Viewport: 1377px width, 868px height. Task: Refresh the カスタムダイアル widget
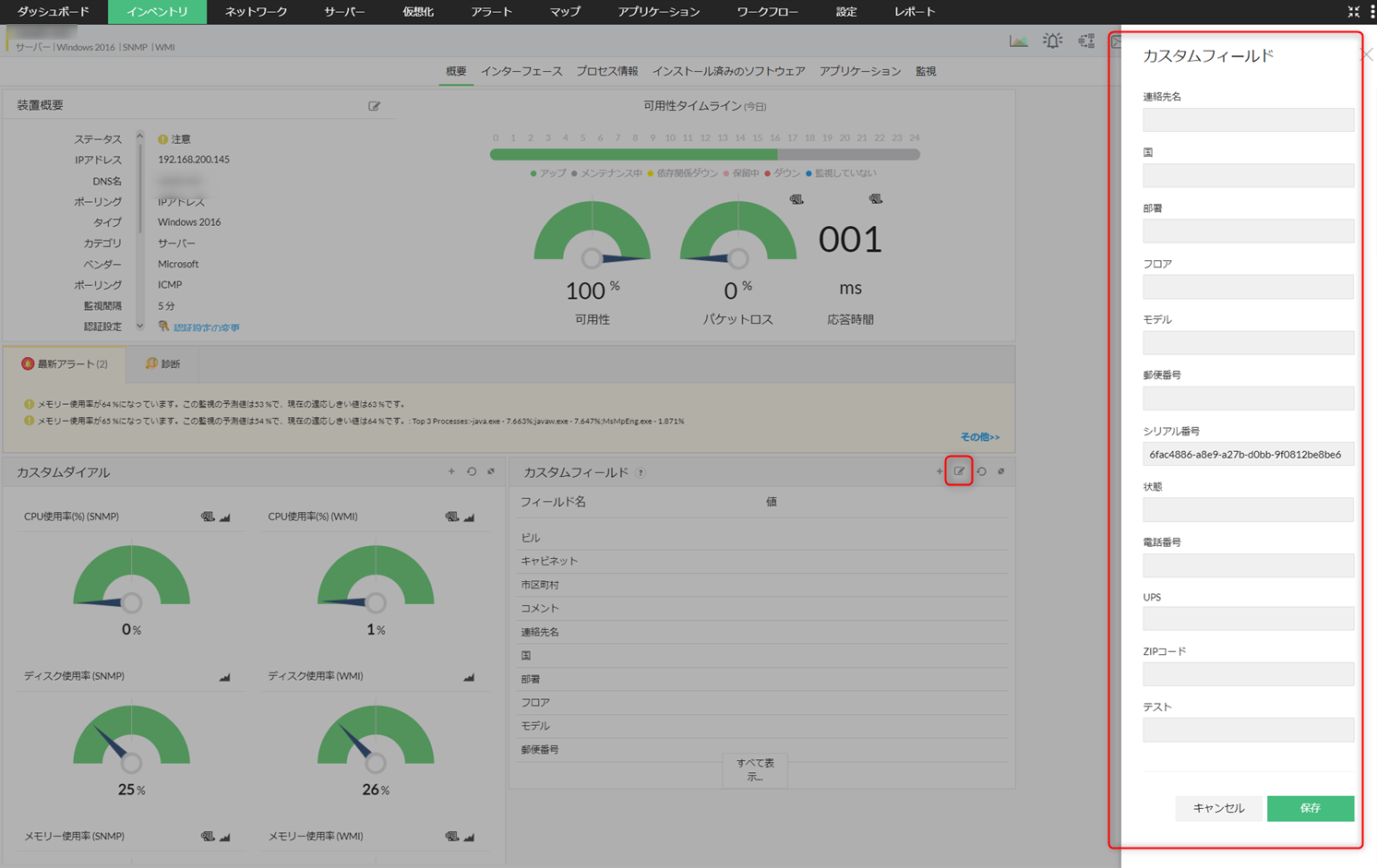pos(472,471)
